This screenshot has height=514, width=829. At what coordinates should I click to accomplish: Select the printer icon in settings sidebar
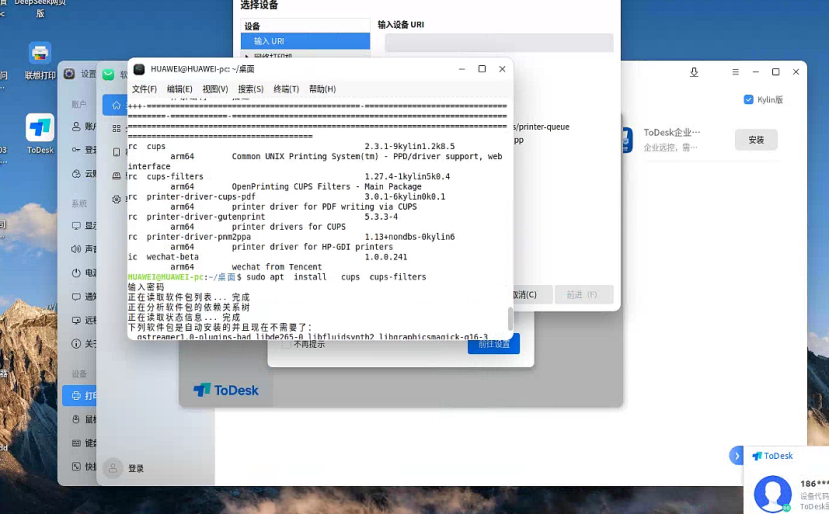point(77,395)
